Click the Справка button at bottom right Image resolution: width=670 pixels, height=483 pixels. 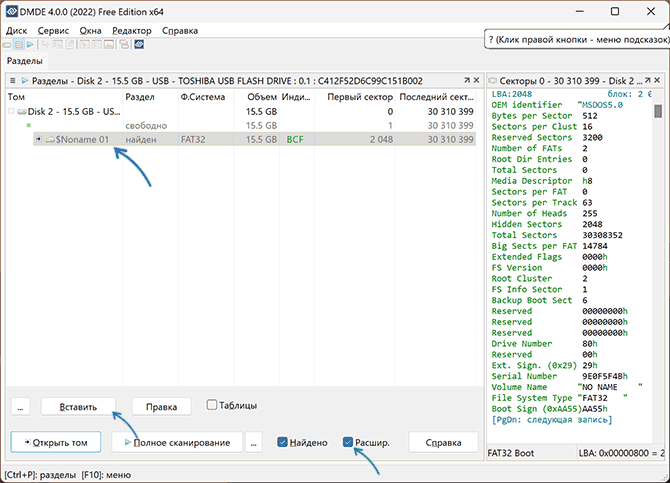[444, 442]
